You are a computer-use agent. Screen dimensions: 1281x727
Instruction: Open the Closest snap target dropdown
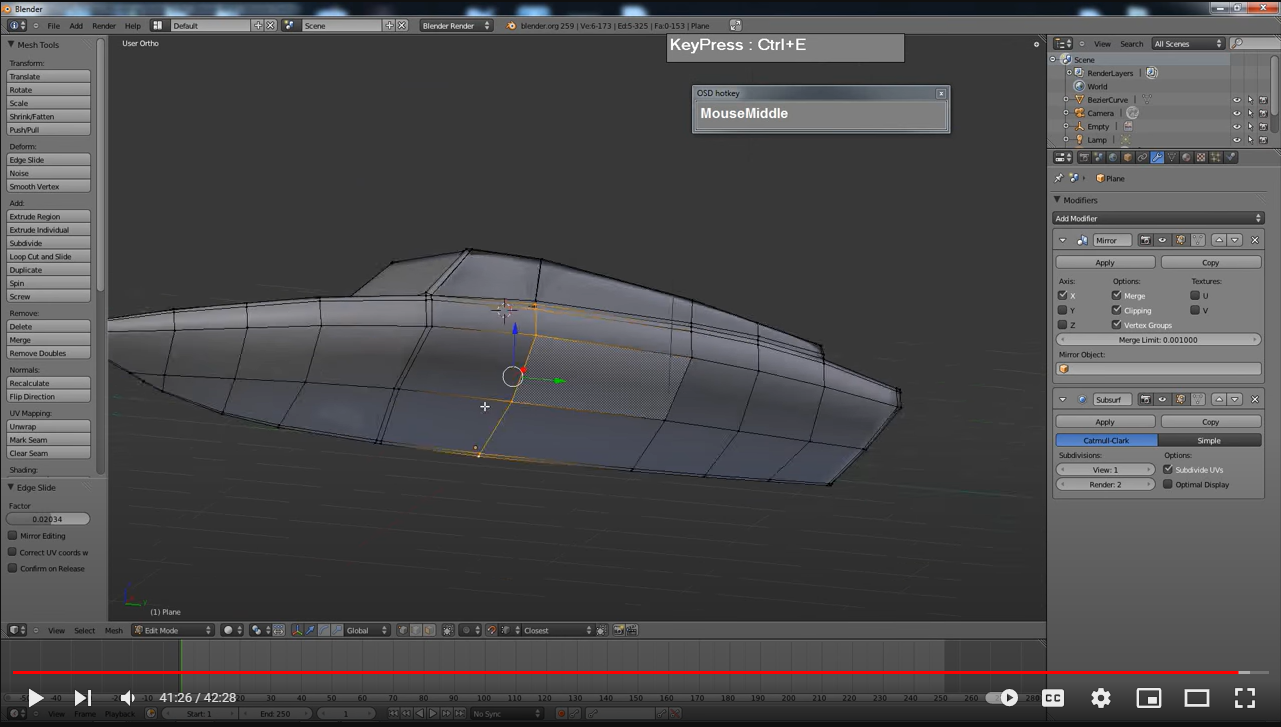coord(556,630)
